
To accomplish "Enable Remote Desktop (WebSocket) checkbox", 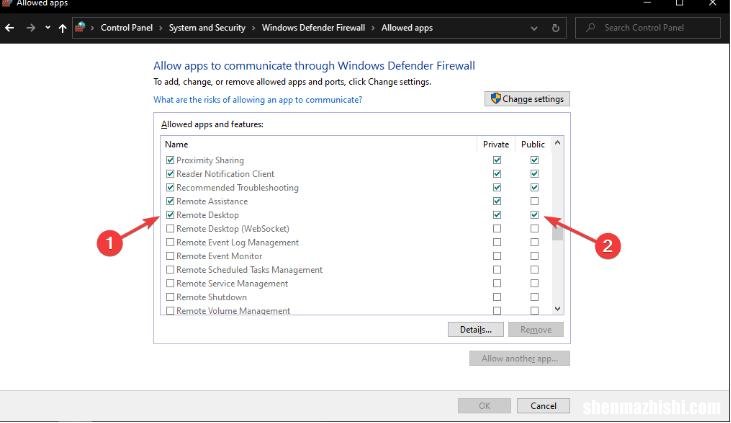I will click(170, 229).
